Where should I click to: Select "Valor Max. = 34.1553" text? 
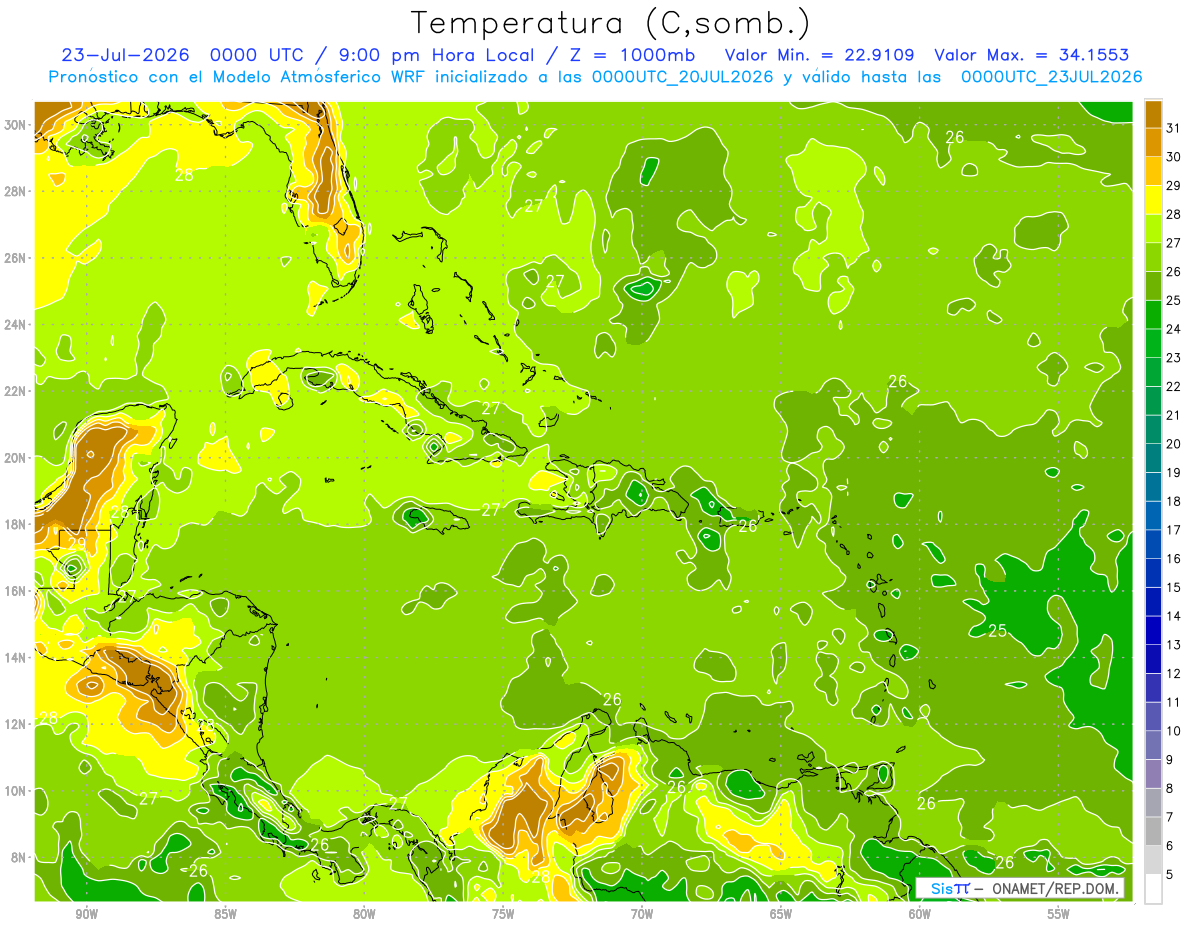pos(1031,55)
